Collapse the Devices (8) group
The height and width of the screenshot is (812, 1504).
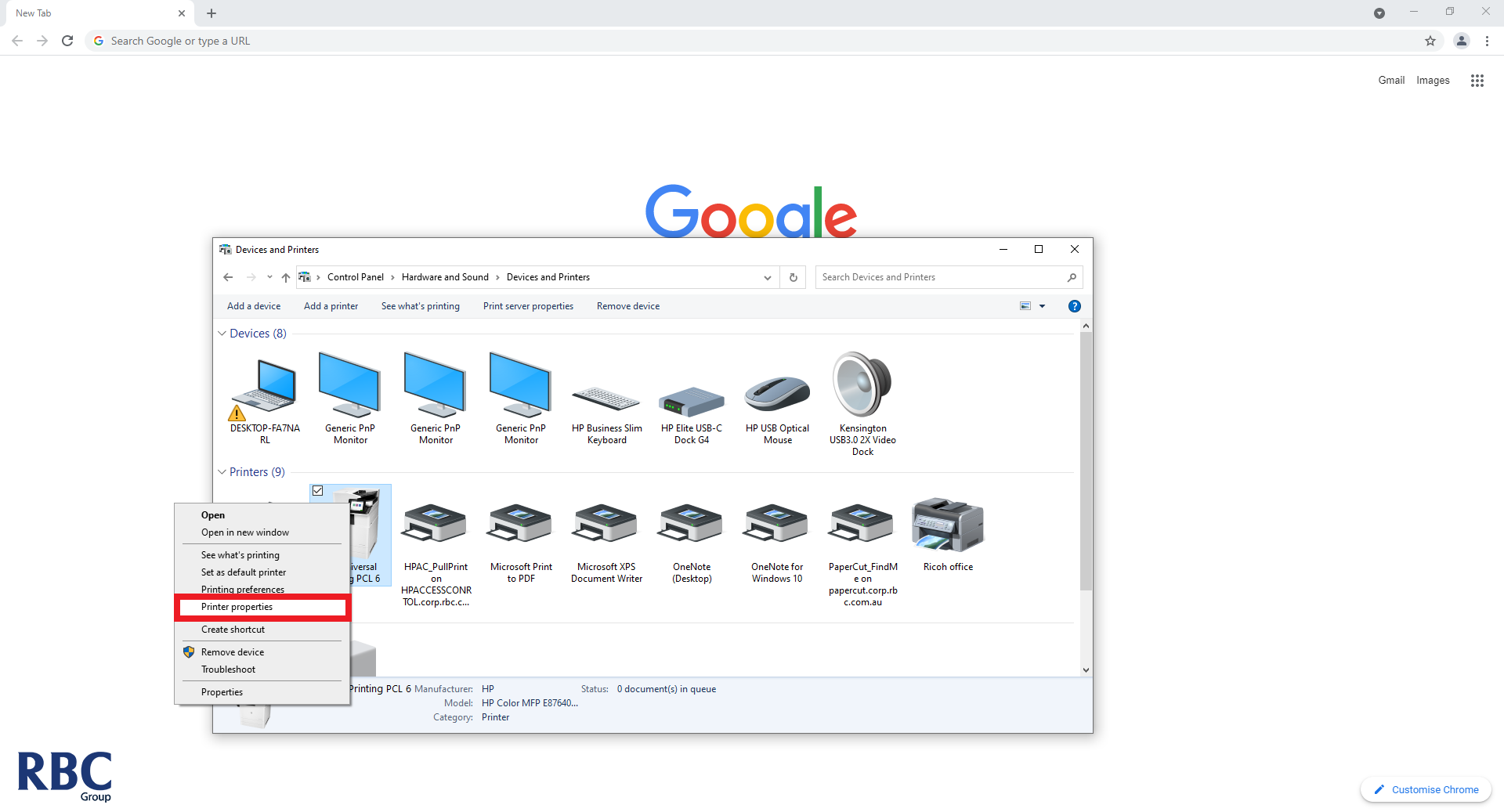(222, 334)
